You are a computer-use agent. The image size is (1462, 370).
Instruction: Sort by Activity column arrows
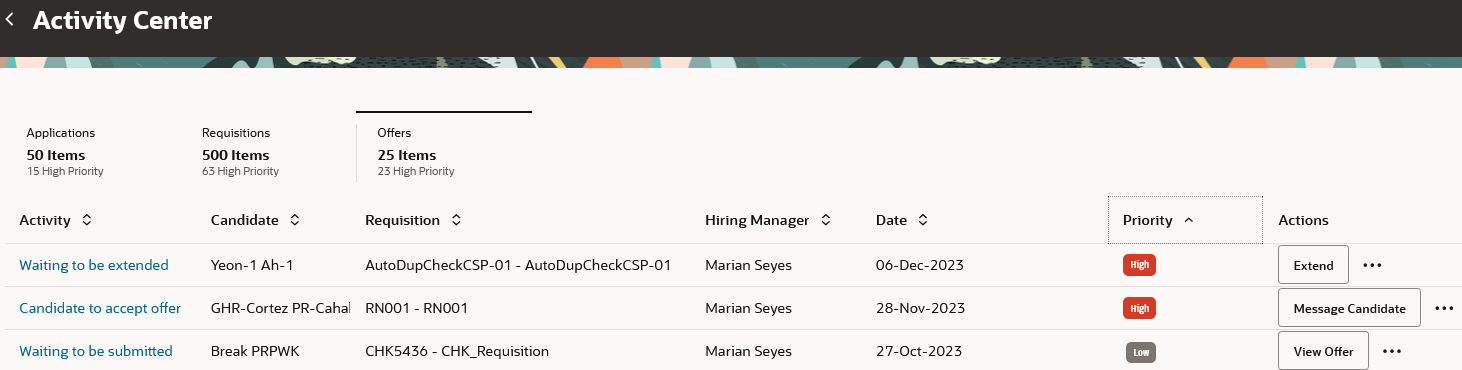tap(87, 220)
